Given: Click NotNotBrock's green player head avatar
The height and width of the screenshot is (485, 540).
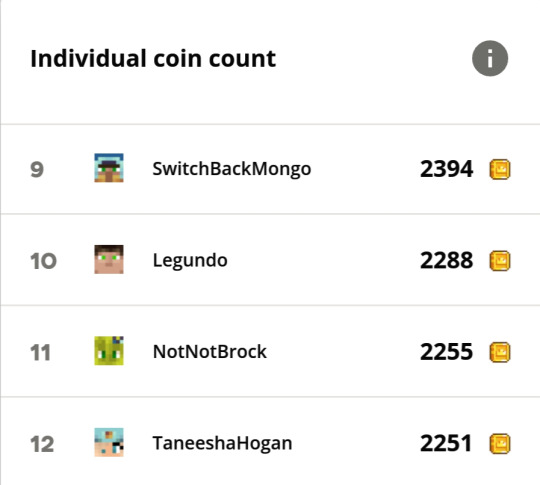Looking at the screenshot, I should click(109, 351).
